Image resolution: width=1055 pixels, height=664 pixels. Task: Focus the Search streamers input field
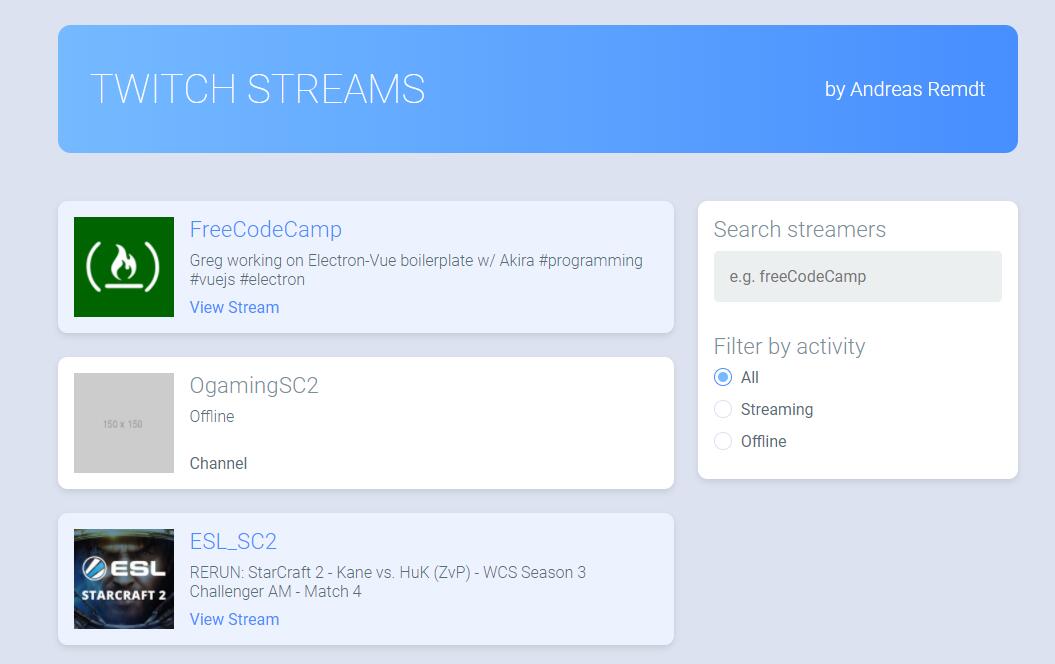pos(857,276)
